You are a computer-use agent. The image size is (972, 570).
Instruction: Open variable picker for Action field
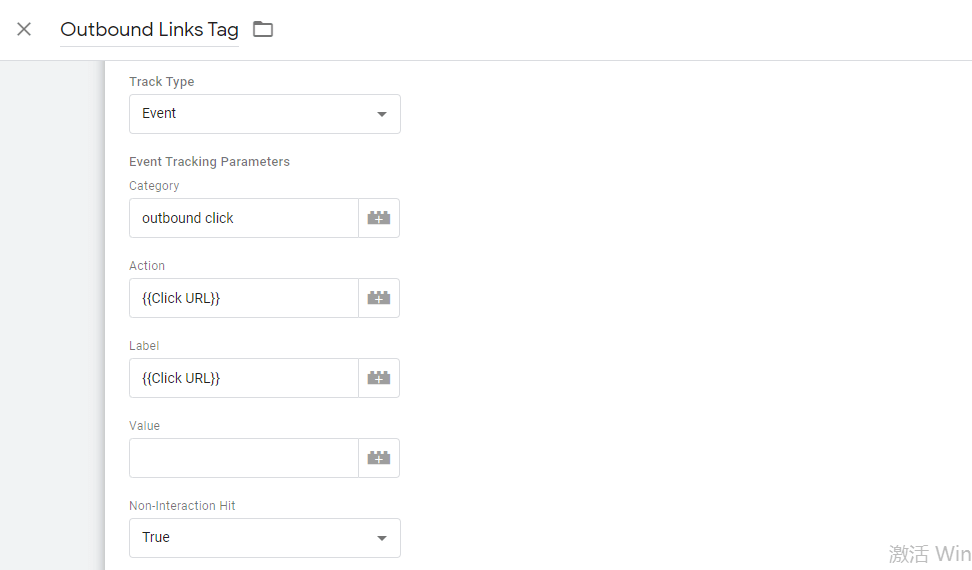click(379, 298)
